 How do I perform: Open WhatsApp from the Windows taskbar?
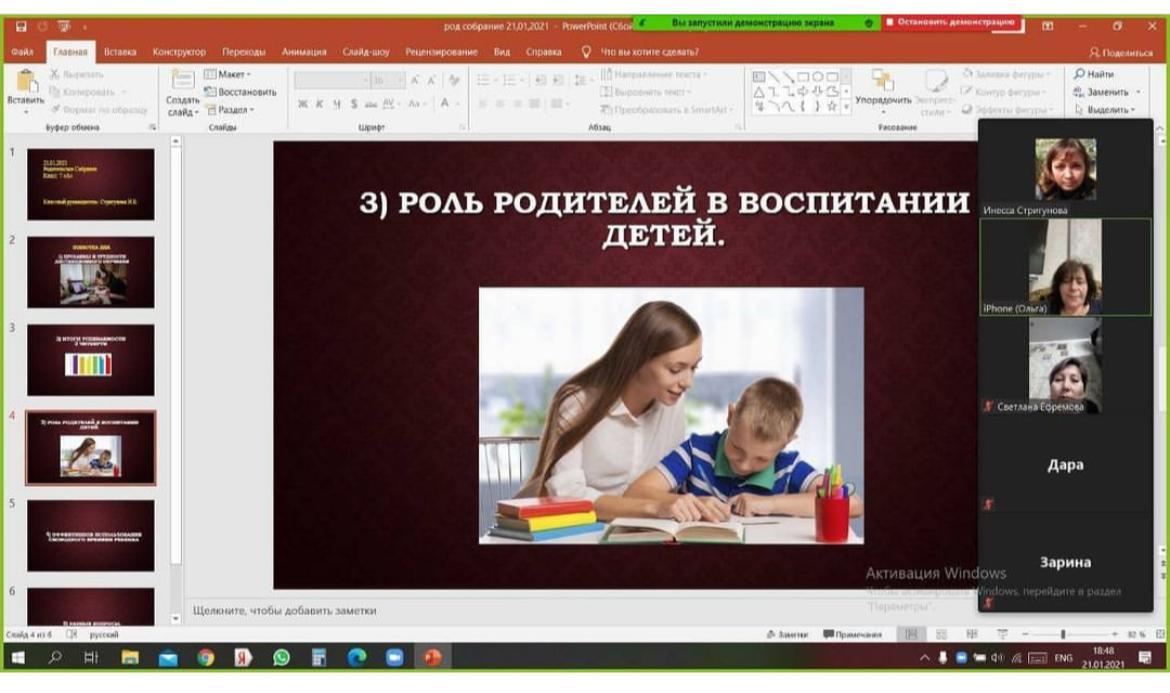click(281, 657)
